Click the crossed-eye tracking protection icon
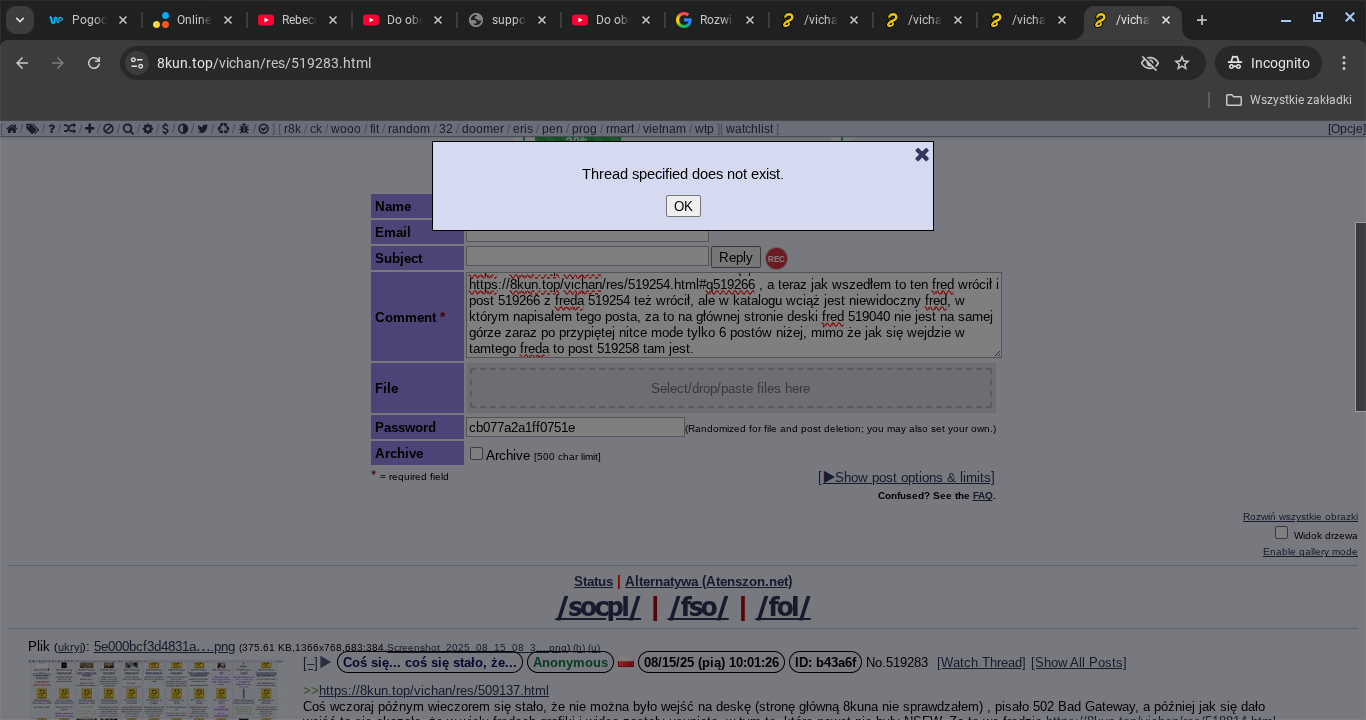Viewport: 1366px width, 720px height. click(x=1150, y=63)
